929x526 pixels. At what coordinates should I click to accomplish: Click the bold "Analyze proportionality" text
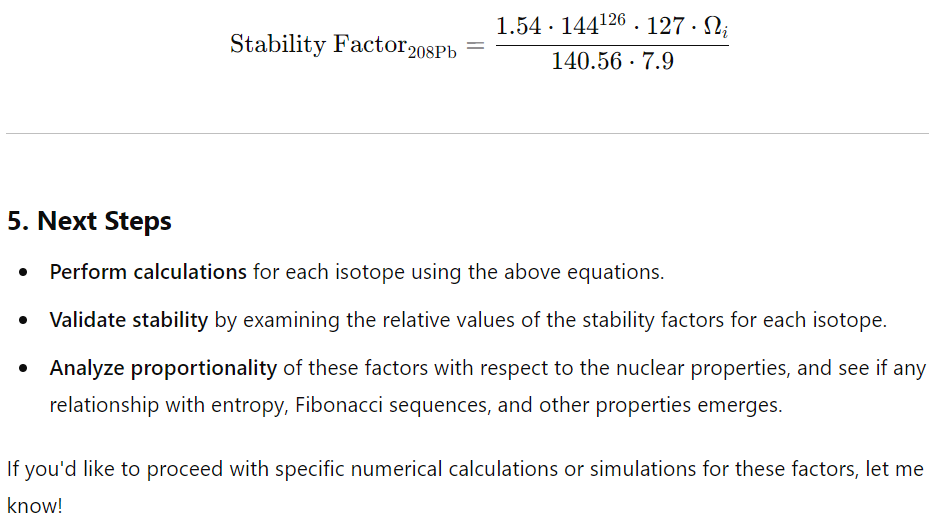[x=164, y=368]
